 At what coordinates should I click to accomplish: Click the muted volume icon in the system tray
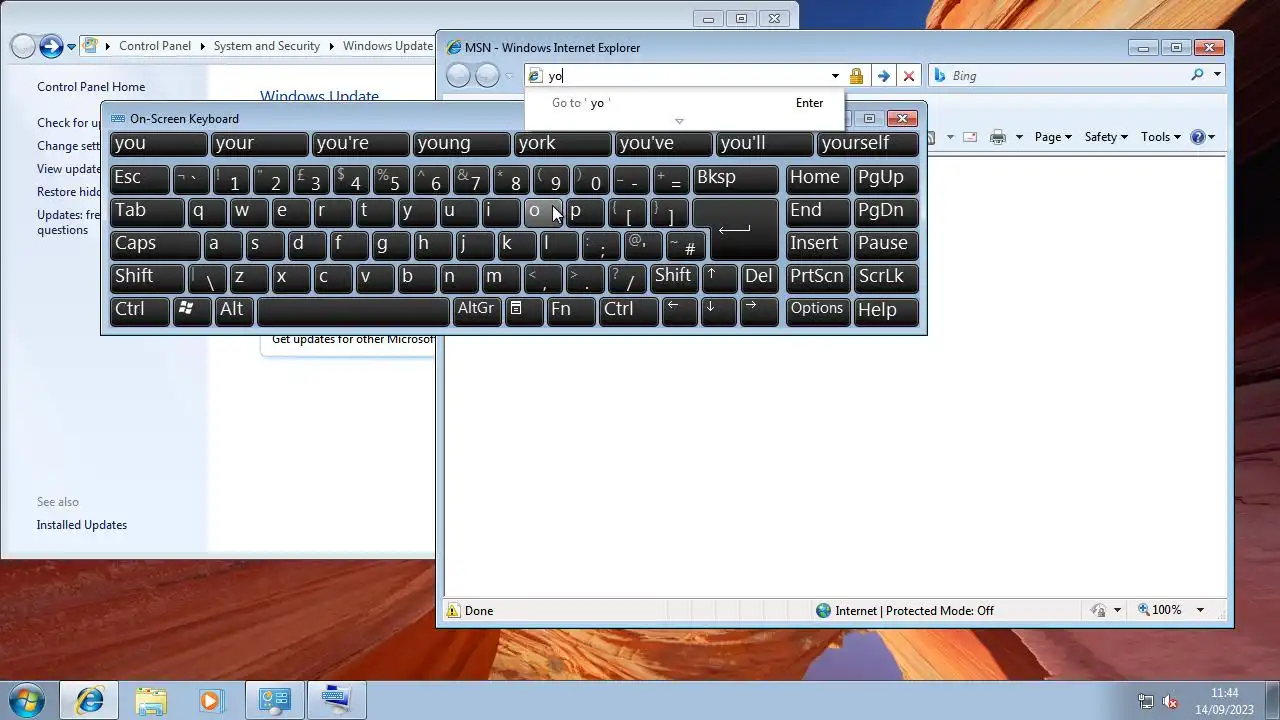click(1170, 702)
